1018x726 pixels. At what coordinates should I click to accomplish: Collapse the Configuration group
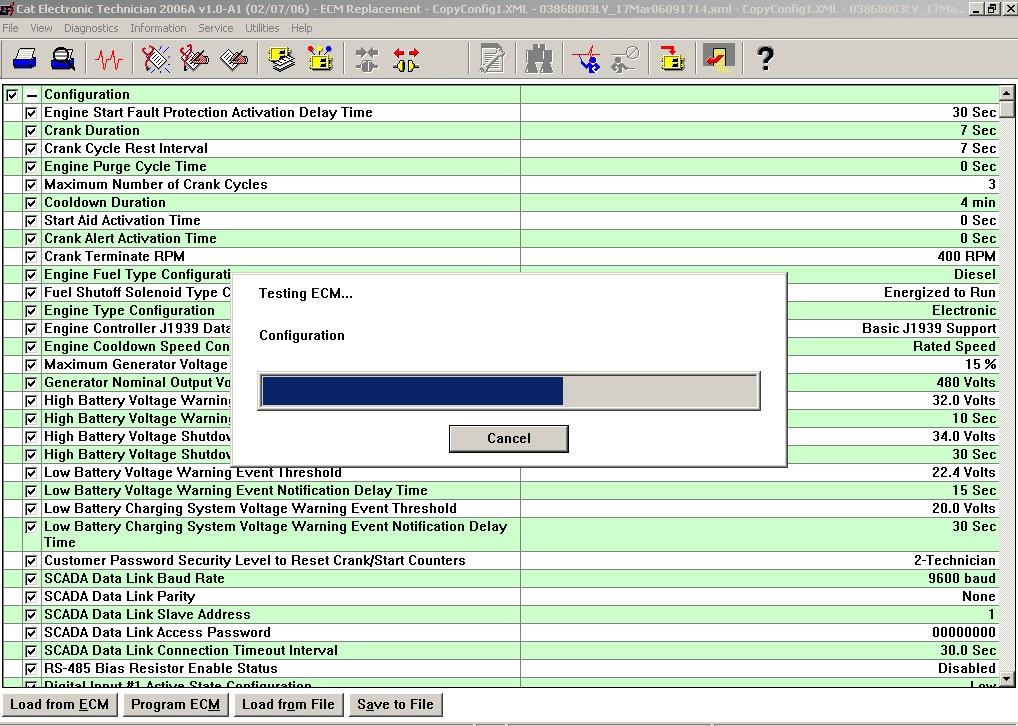32,95
